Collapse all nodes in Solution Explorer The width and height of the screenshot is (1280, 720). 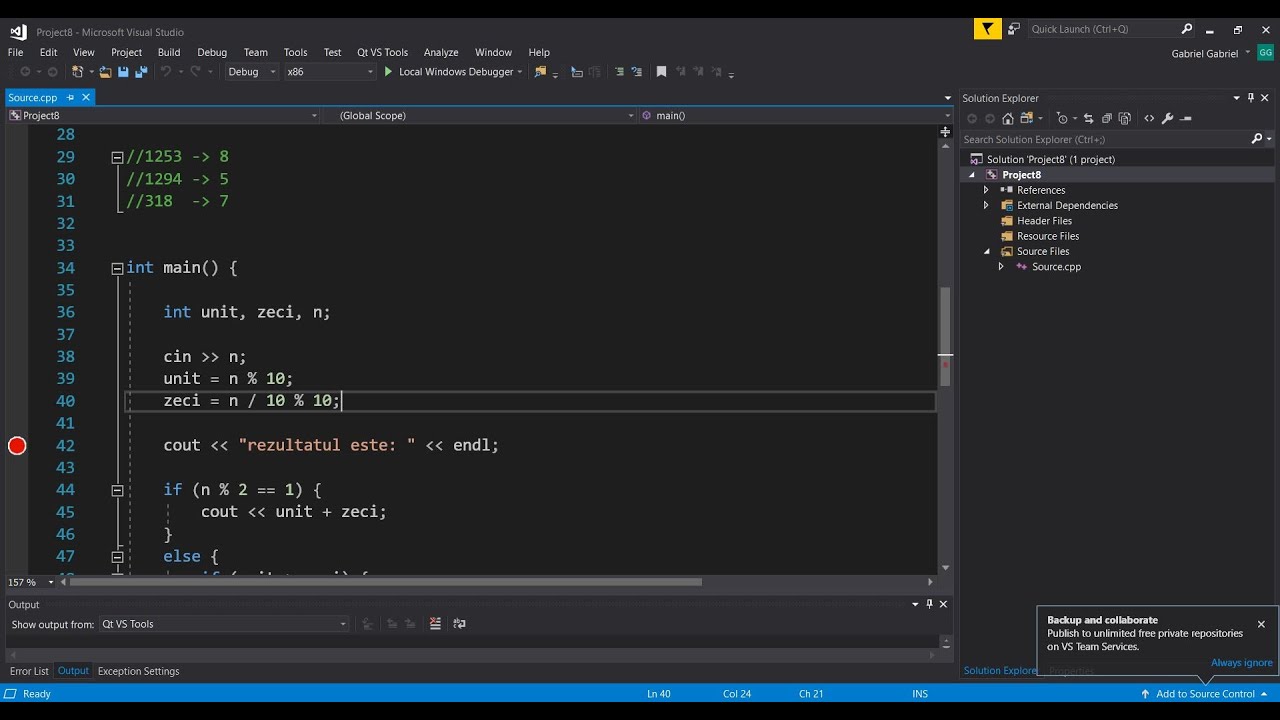[x=1107, y=118]
